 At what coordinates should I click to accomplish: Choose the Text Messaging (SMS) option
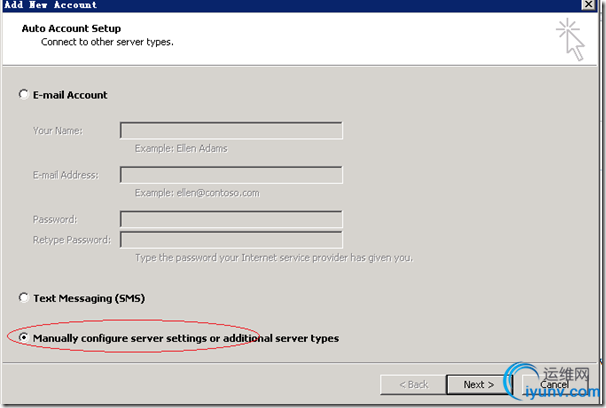click(x=24, y=298)
